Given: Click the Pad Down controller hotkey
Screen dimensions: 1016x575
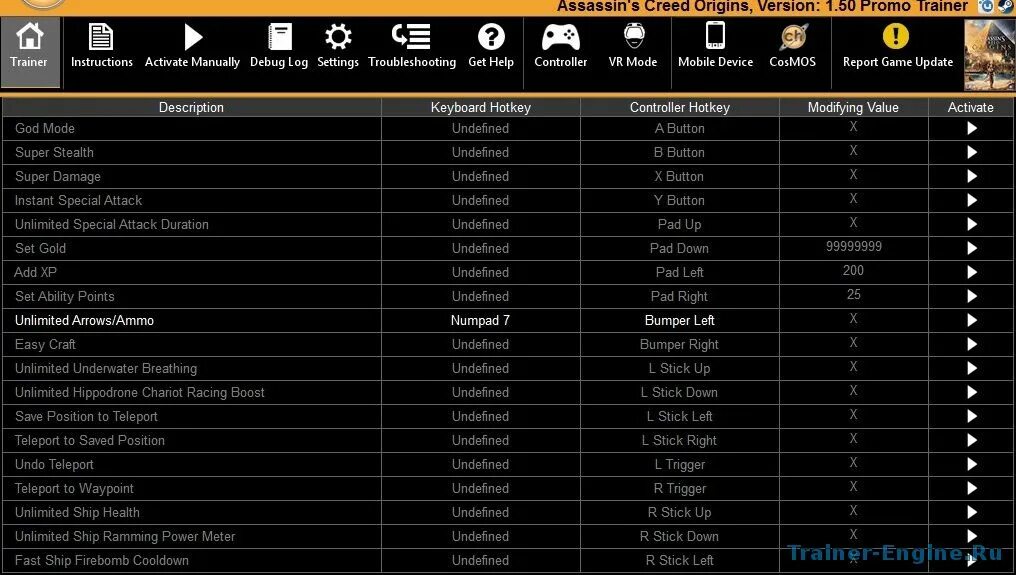Looking at the screenshot, I should (x=680, y=248).
